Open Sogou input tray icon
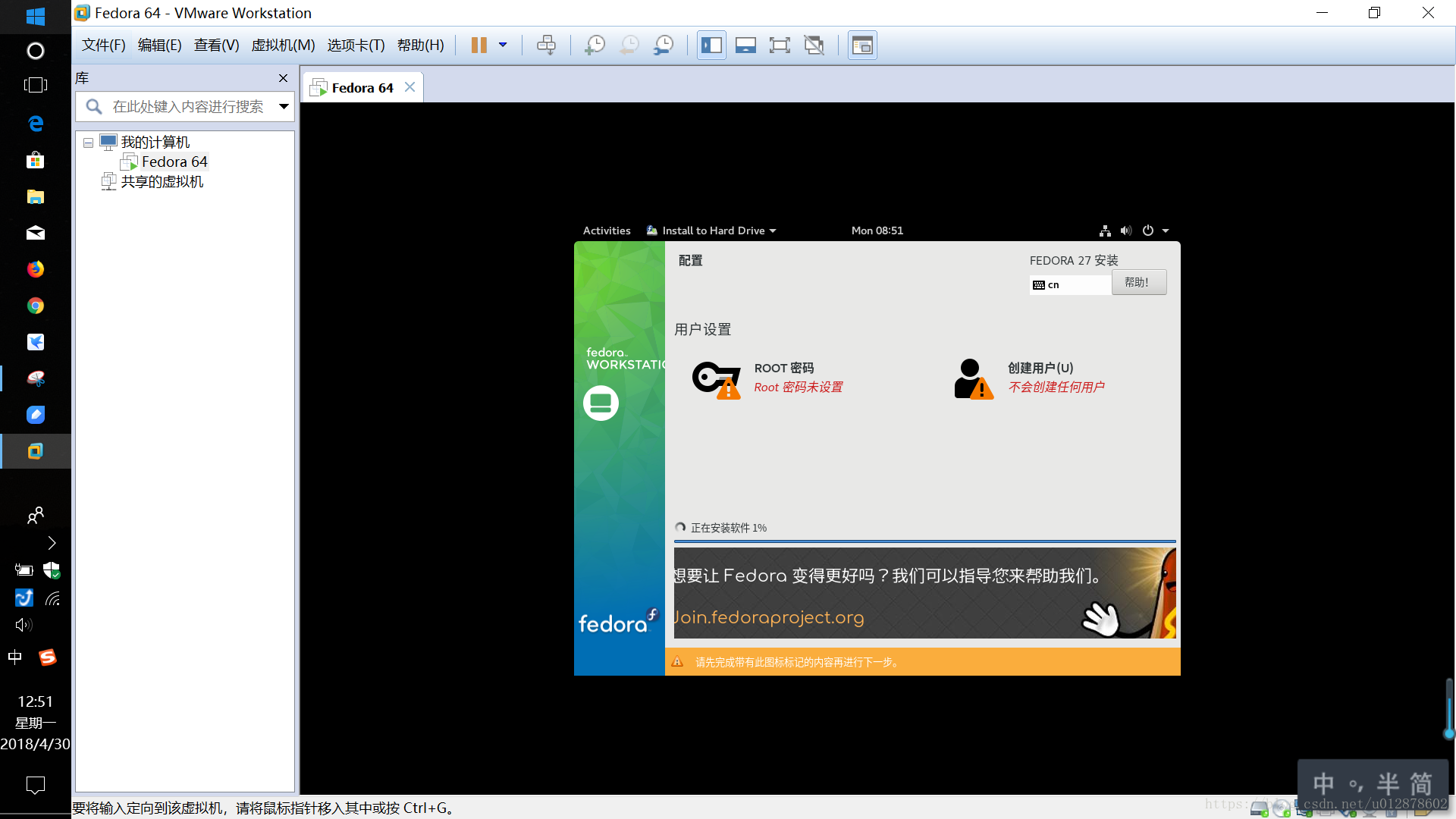Image resolution: width=1456 pixels, height=819 pixels. tap(48, 657)
